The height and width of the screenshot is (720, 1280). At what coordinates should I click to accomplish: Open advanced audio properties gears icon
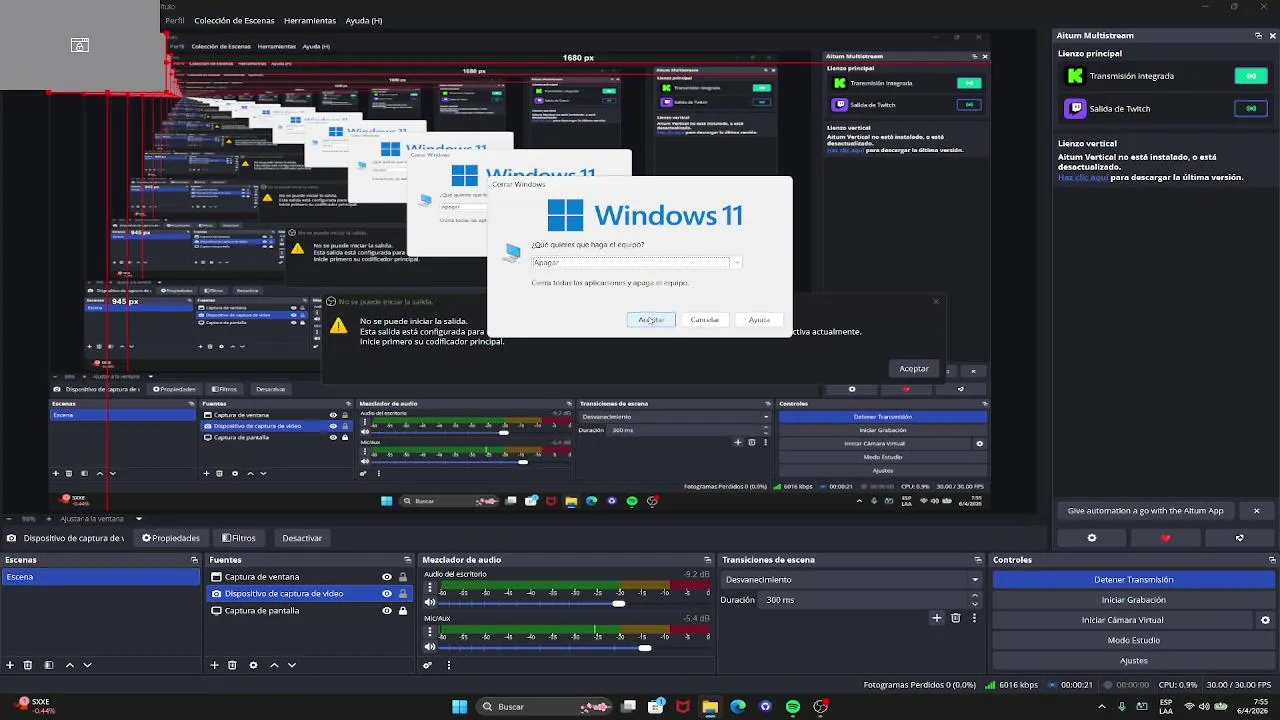coord(428,665)
